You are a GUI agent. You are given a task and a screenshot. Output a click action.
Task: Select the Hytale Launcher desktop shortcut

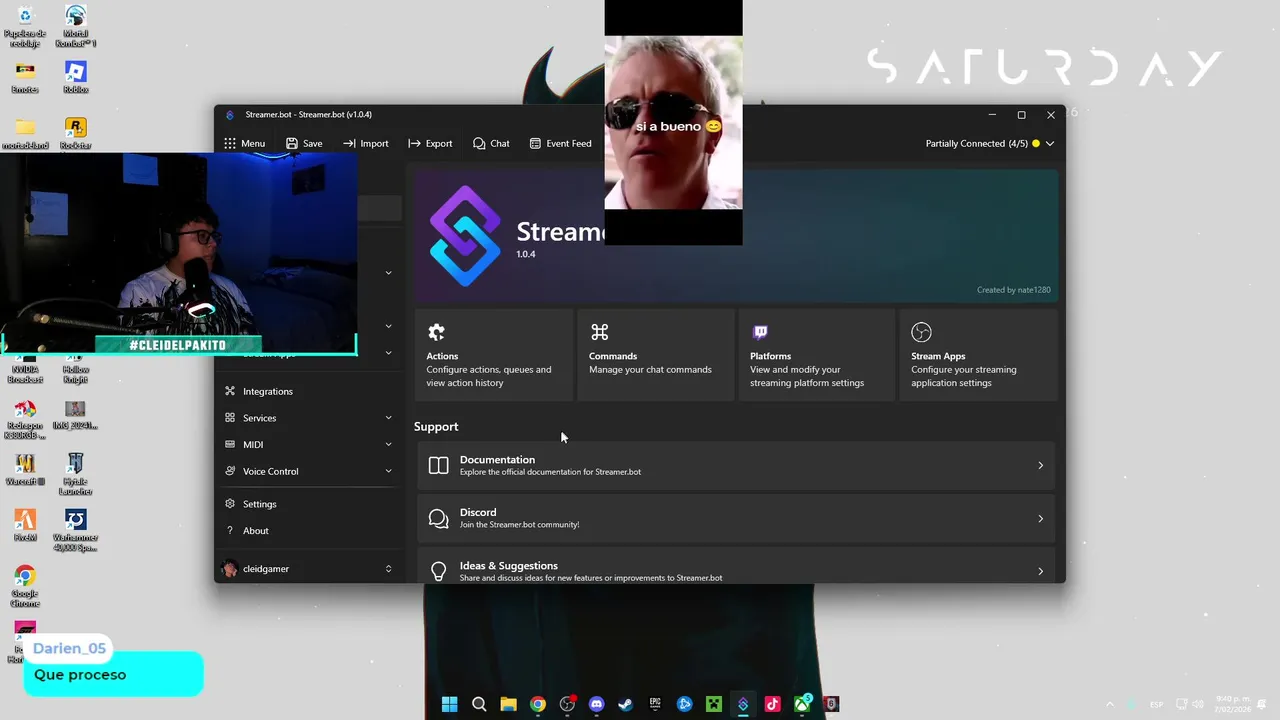[x=76, y=474]
